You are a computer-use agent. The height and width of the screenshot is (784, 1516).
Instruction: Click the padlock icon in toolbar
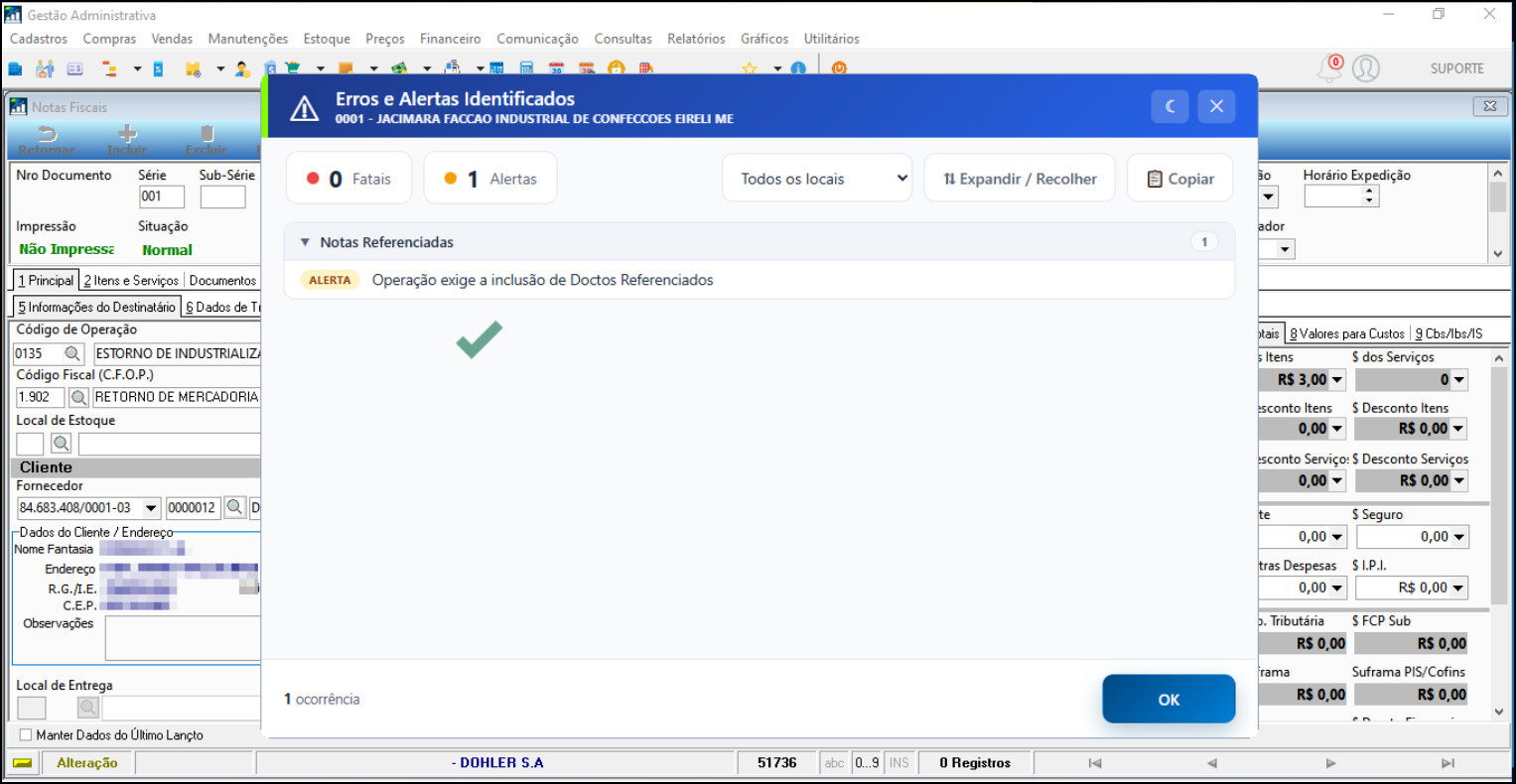coord(617,68)
